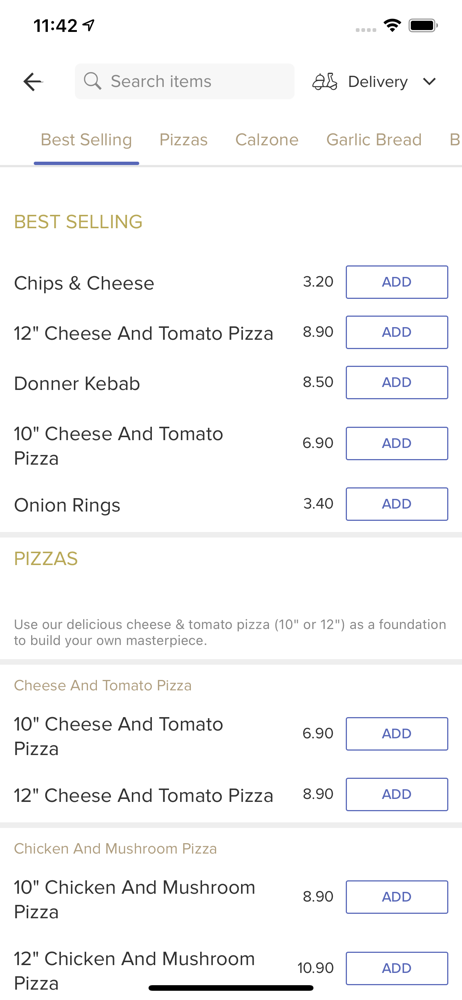Open the Garlic Bread tab

[374, 140]
